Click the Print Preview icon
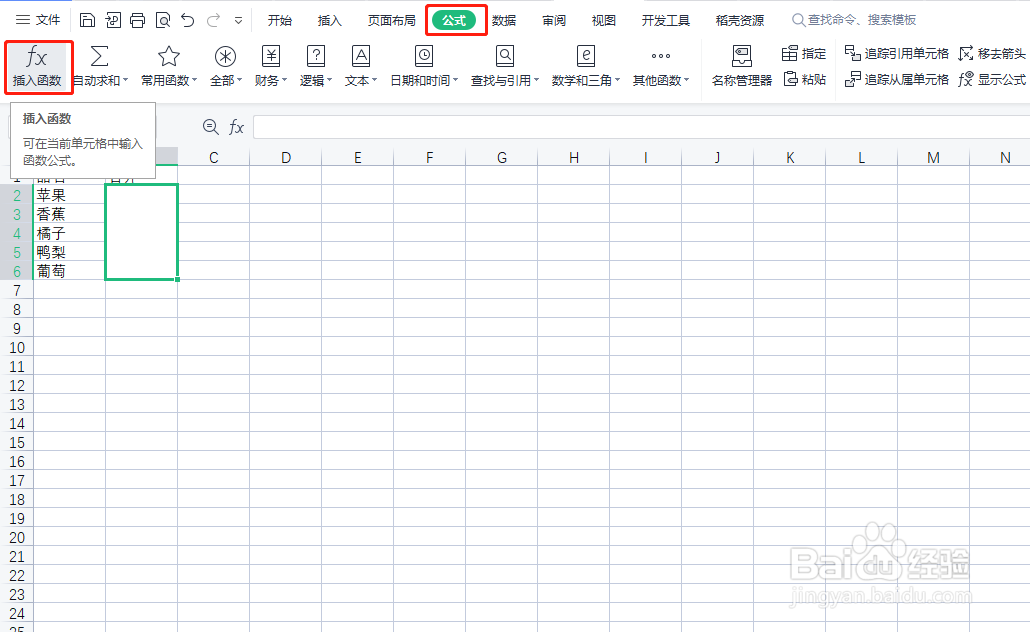The width and height of the screenshot is (1030, 632). pyautogui.click(x=163, y=20)
